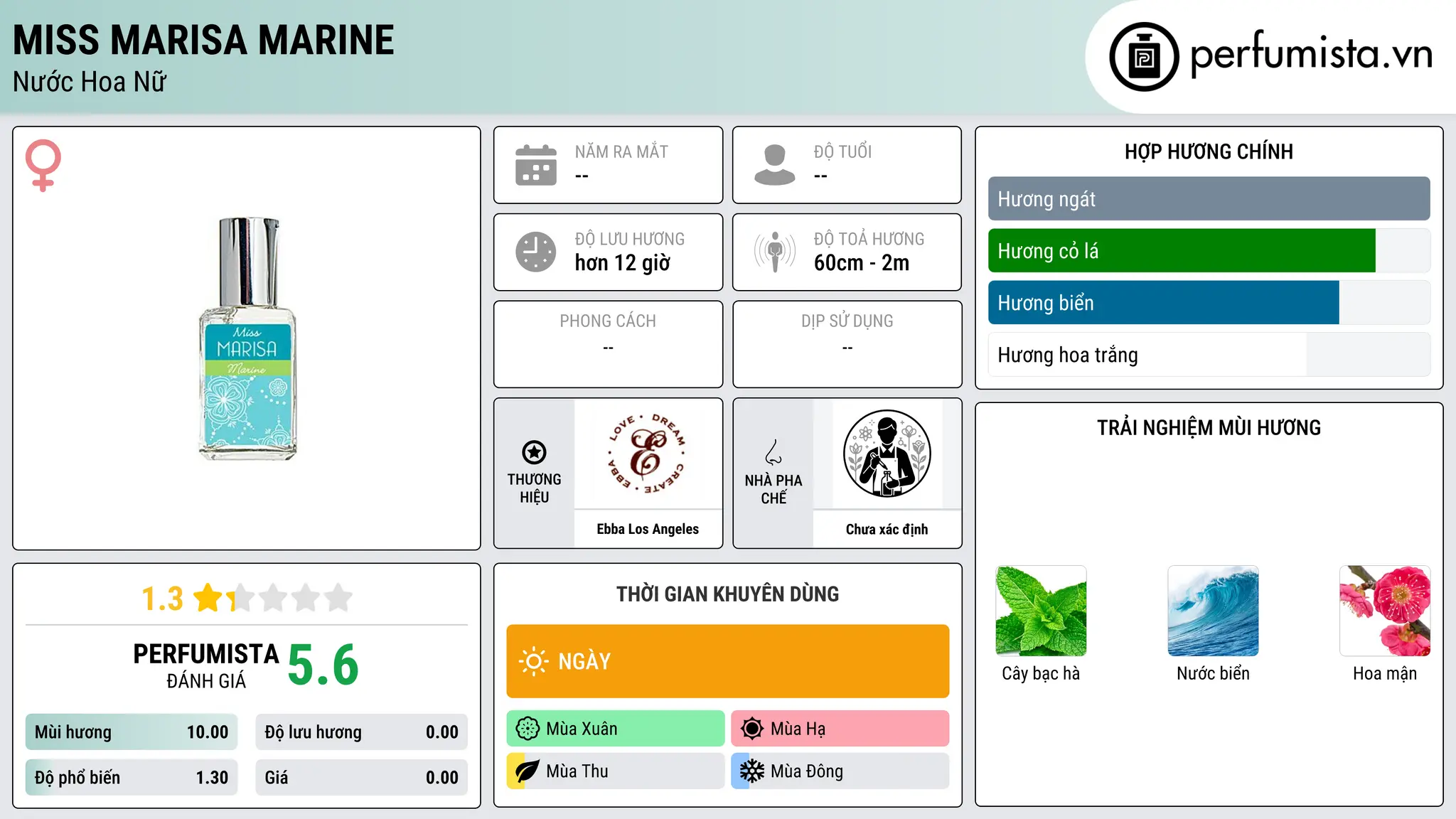Screen dimensions: 1456x819
Task: Select the Ngày recommended time bar
Action: click(728, 661)
